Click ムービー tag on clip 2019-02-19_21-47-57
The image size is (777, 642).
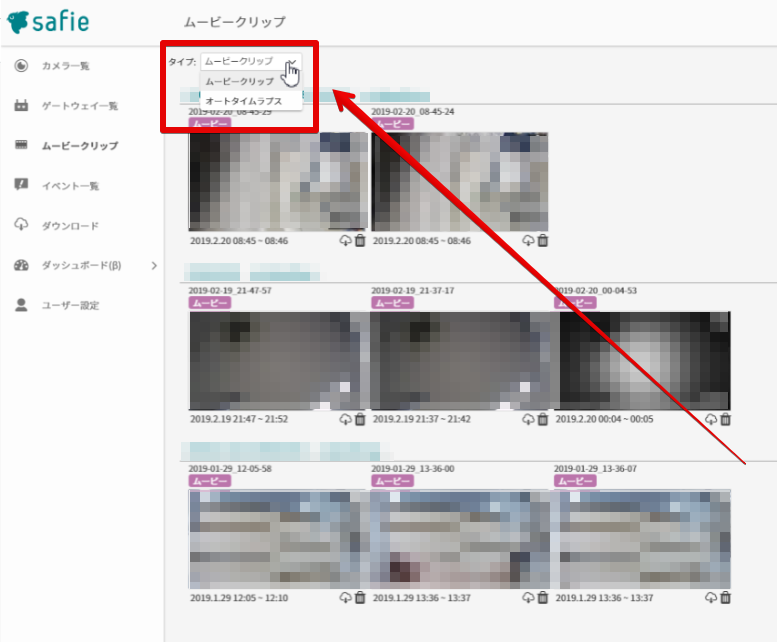click(210, 303)
